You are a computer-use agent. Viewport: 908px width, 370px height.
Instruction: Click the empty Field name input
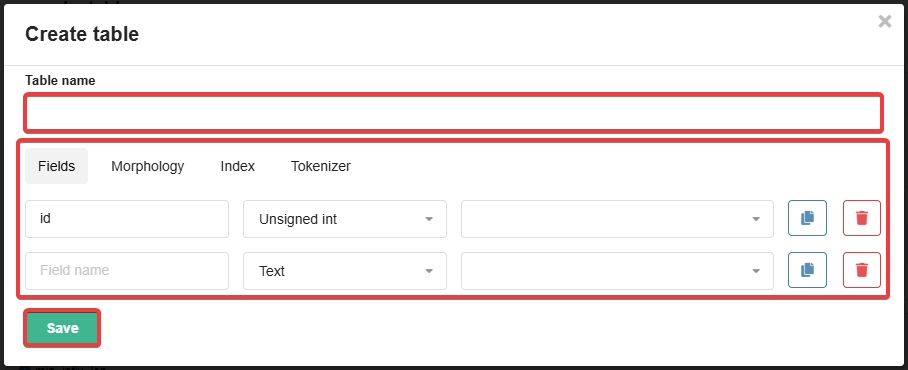[127, 271]
